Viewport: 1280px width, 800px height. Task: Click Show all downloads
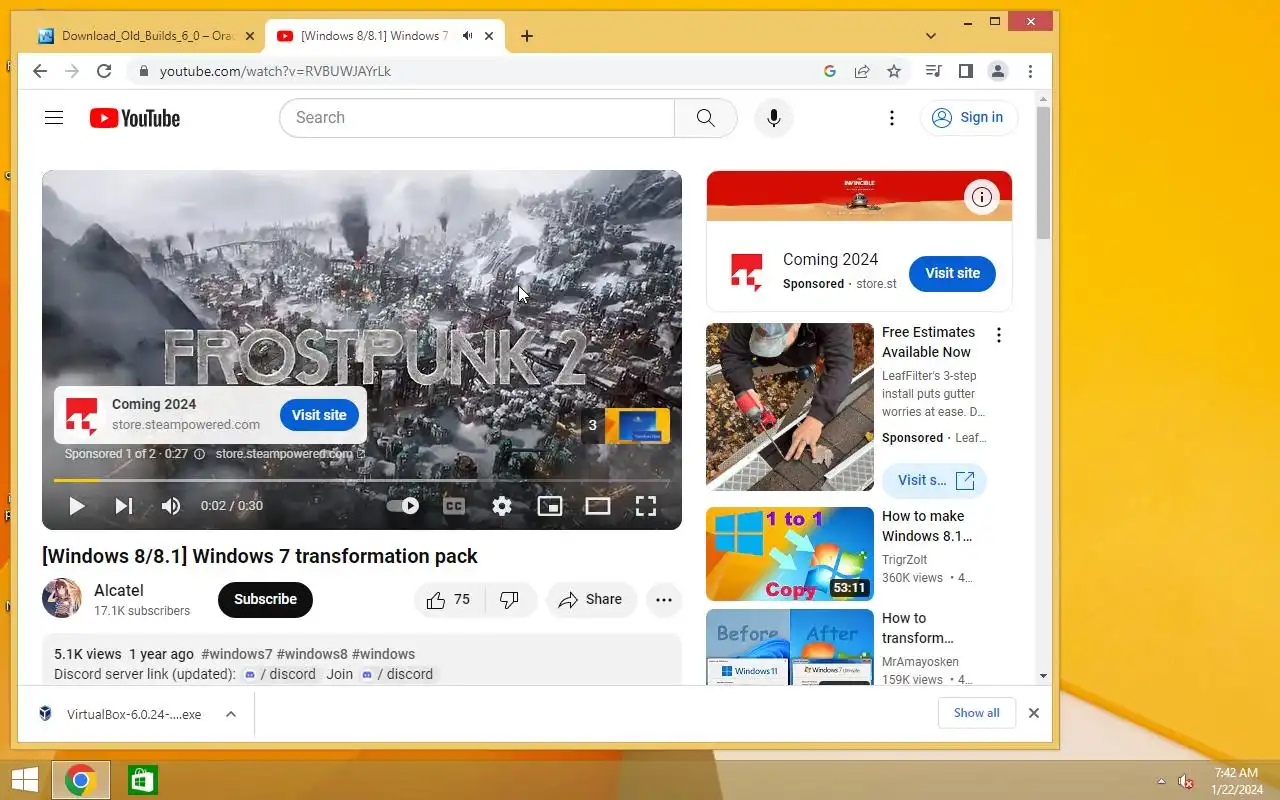(x=977, y=713)
